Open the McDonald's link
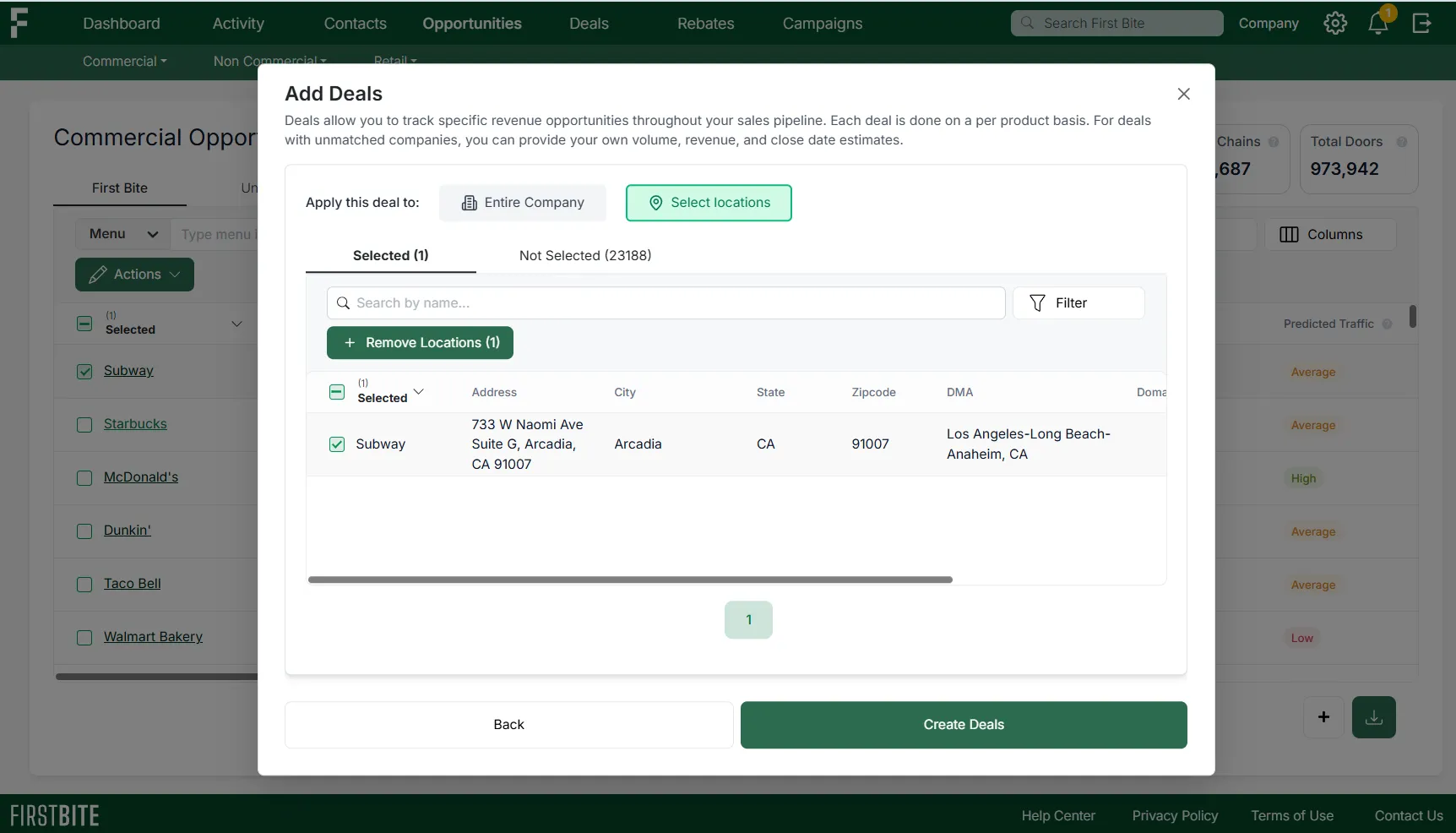The image size is (1456, 833). (141, 477)
